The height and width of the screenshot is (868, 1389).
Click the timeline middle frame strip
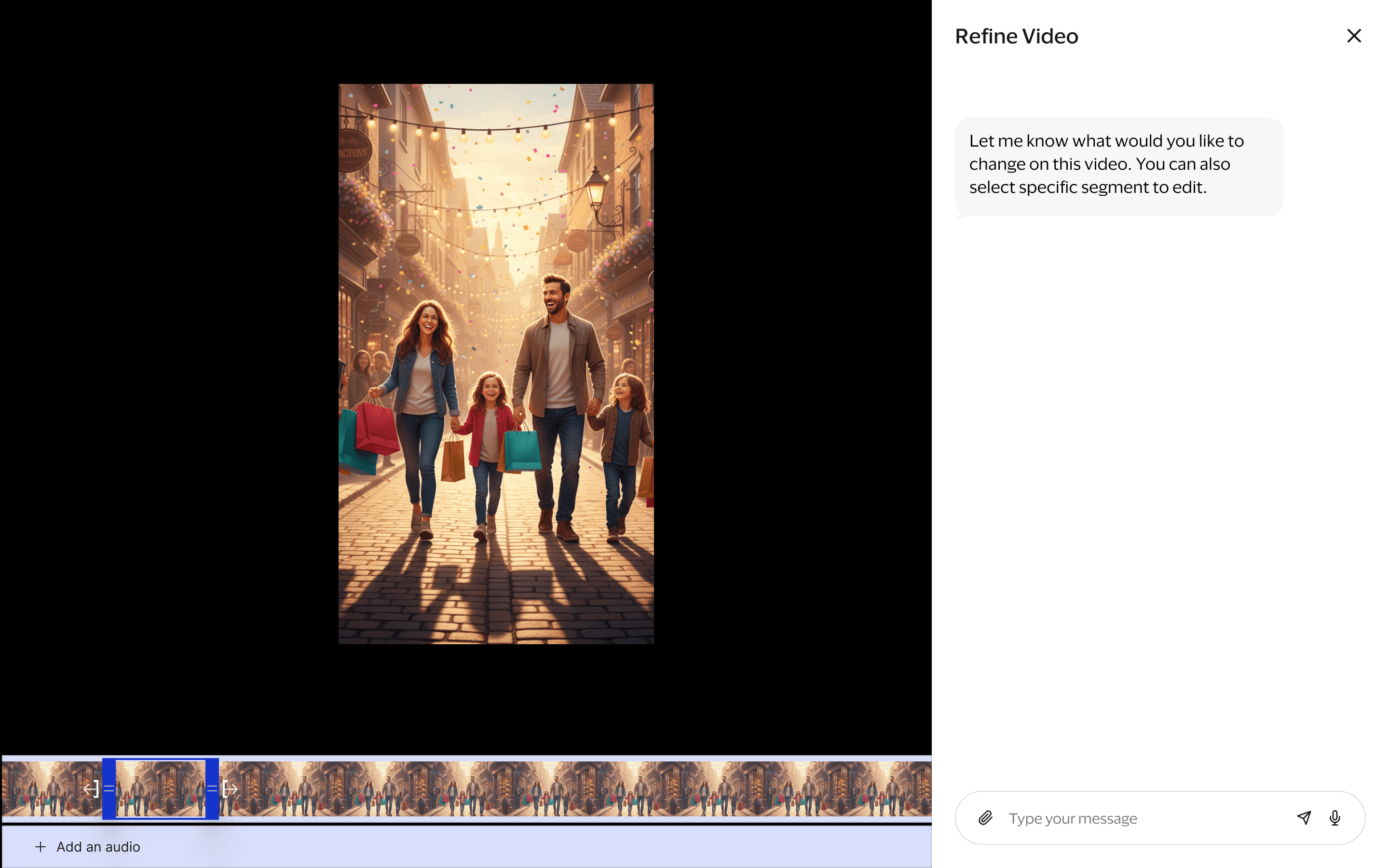(465, 789)
